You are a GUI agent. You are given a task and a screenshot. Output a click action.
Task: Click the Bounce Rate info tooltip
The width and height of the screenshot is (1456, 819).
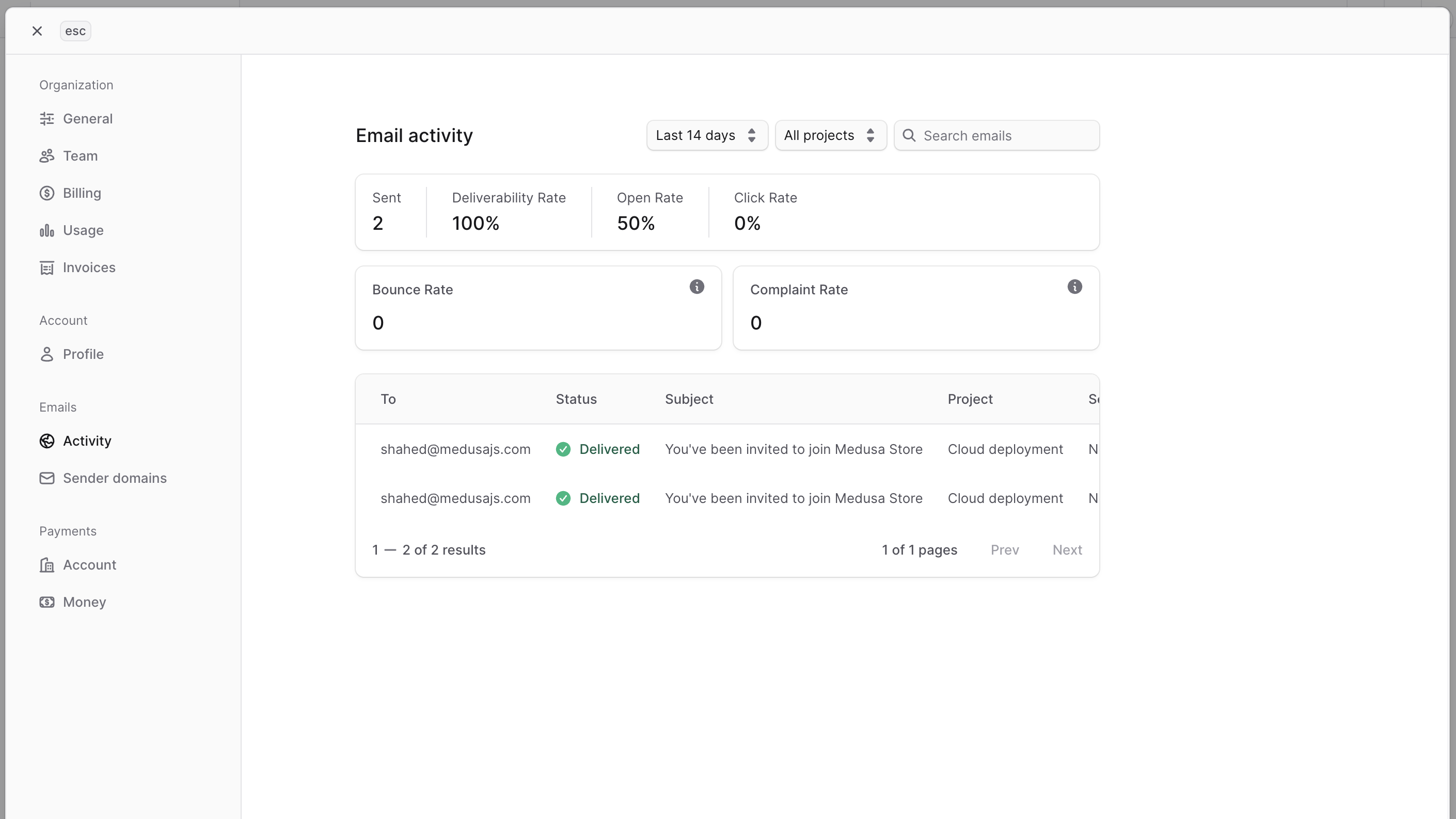click(697, 287)
